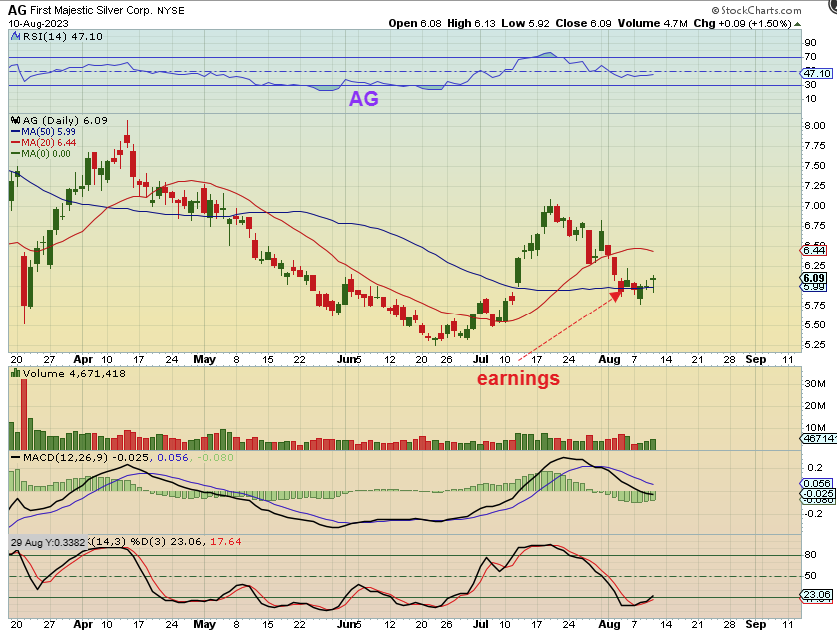
Task: Click the red 6.44 MA price tag
Action: [814, 250]
